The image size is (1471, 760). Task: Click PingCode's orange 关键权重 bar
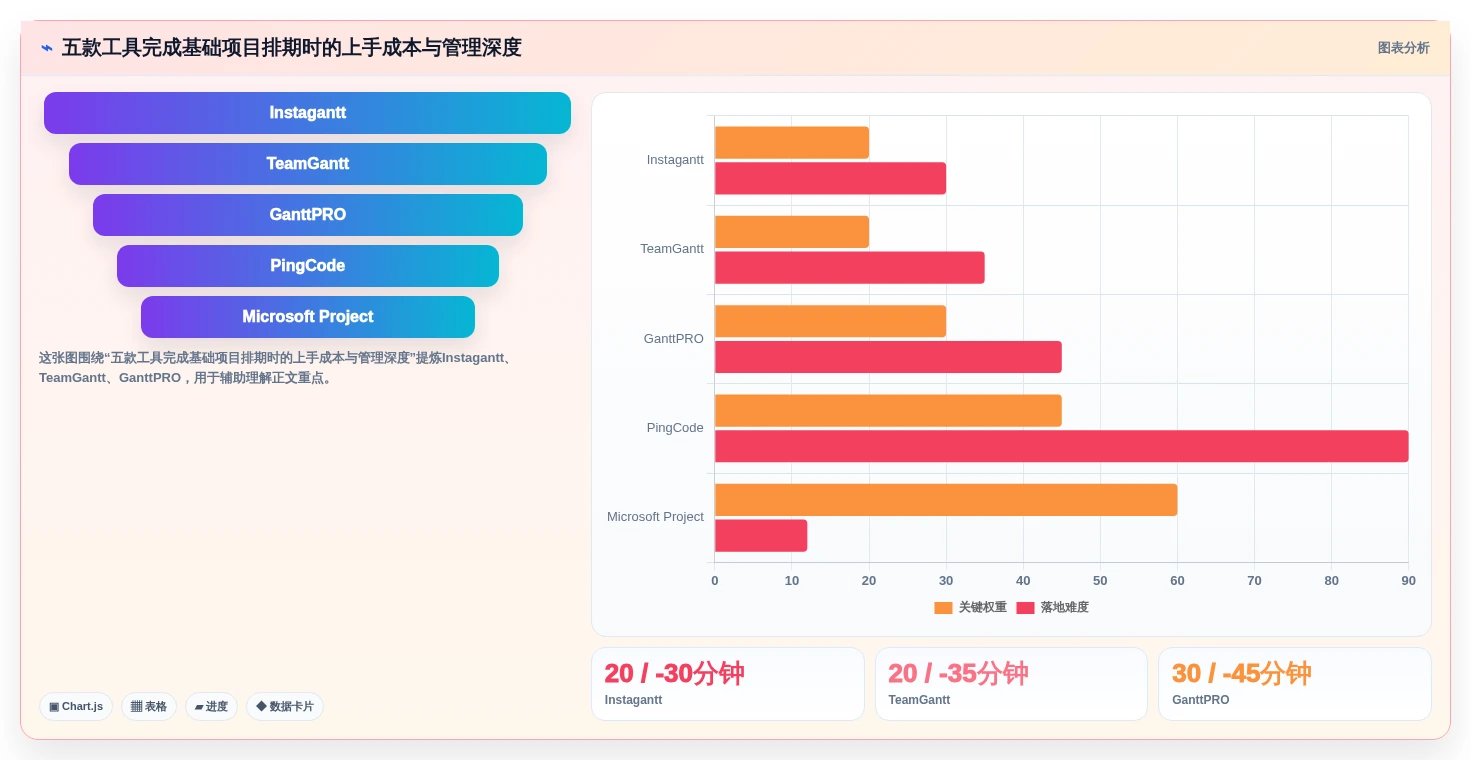(x=888, y=411)
